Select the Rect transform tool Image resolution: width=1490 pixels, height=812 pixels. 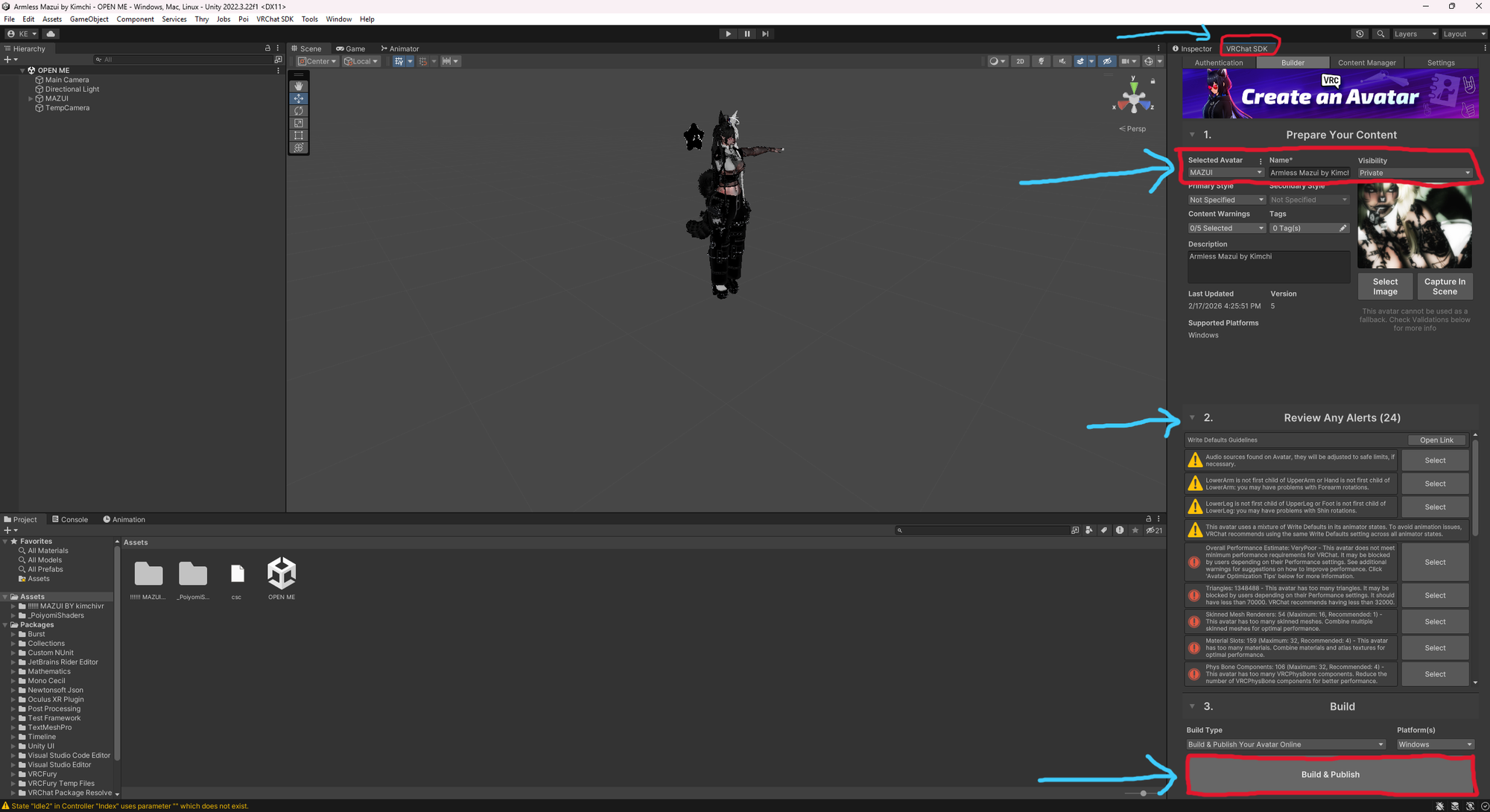(299, 136)
